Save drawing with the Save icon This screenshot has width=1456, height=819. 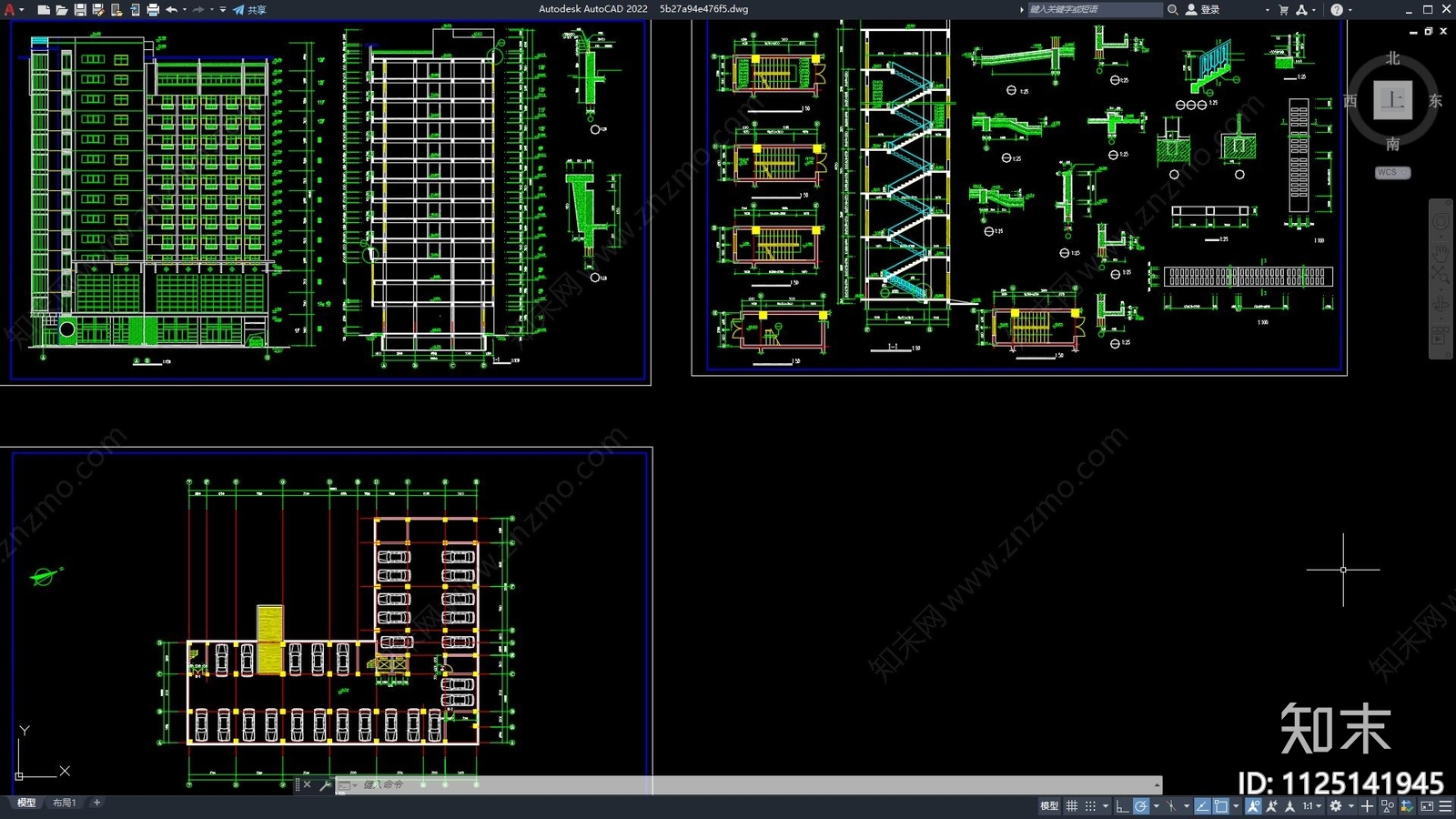(x=79, y=9)
